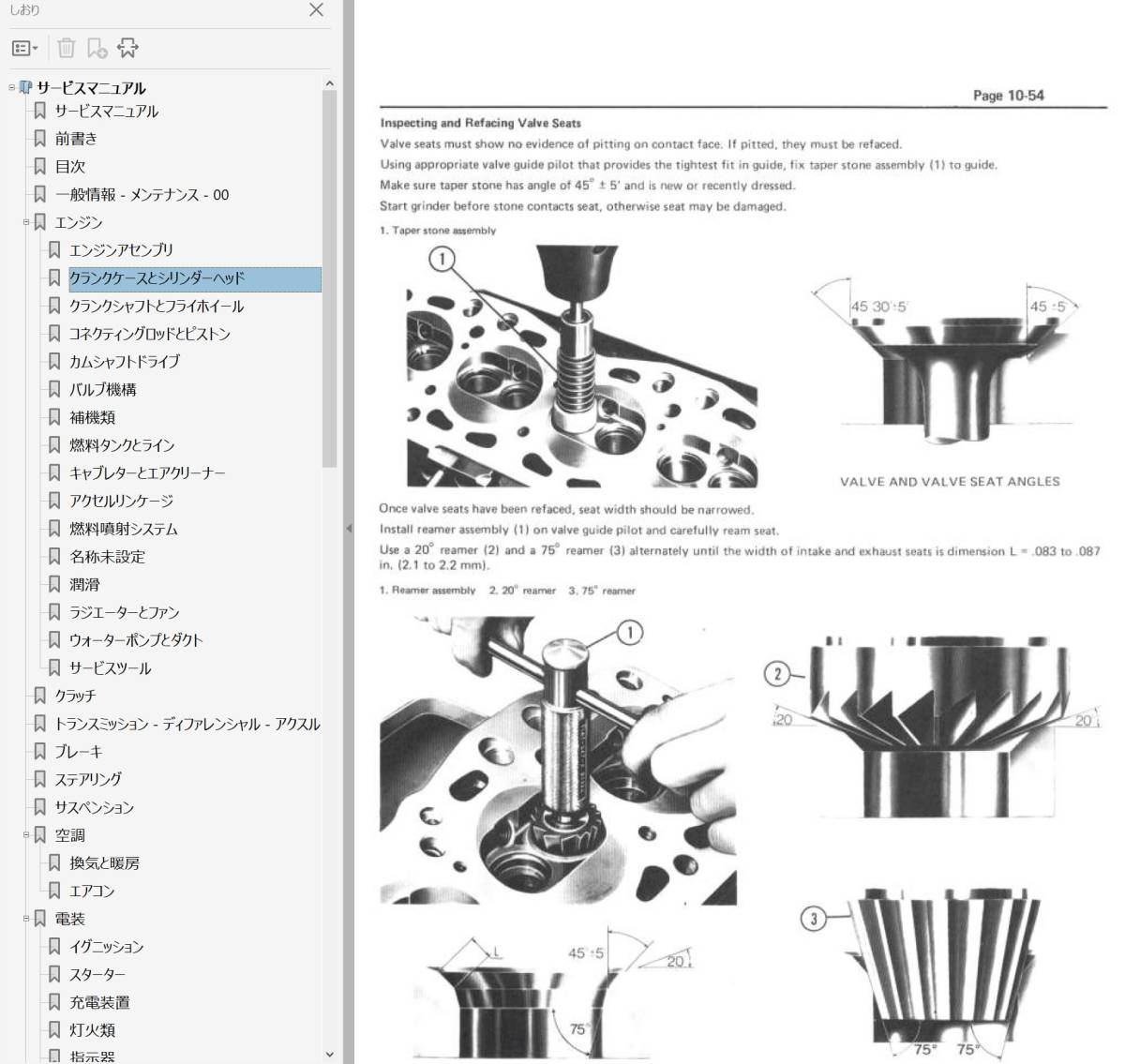Select highlighted クランクケースとシリンダーヘッド bookmark
1125x1064 pixels.
(x=195, y=278)
